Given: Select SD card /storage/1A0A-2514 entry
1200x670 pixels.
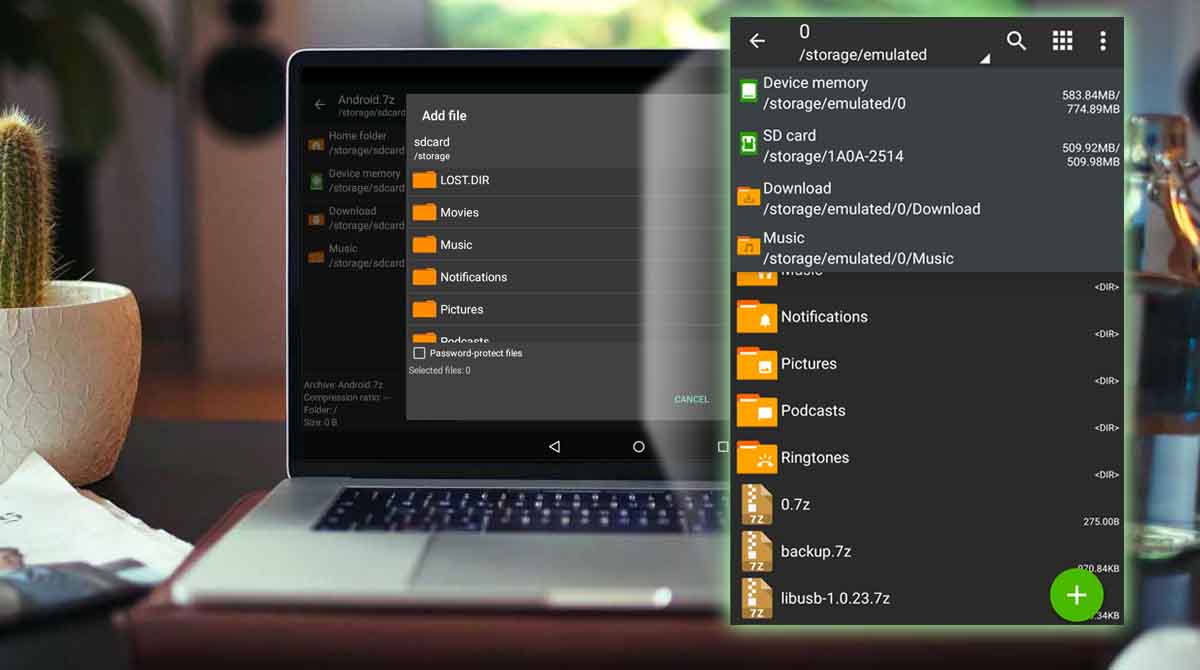Looking at the screenshot, I should point(927,145).
